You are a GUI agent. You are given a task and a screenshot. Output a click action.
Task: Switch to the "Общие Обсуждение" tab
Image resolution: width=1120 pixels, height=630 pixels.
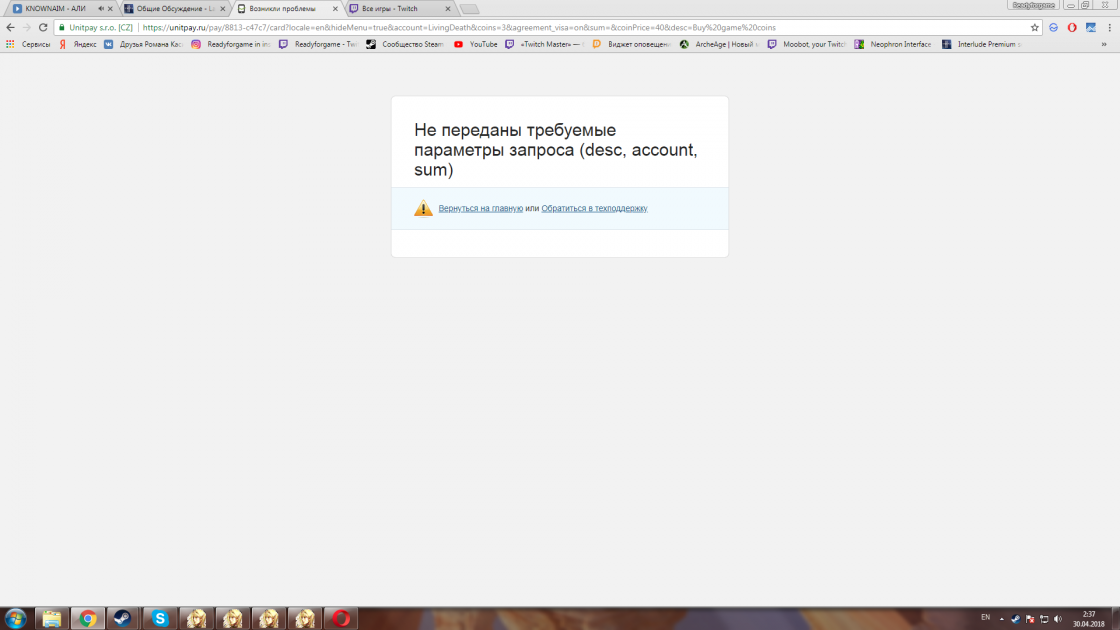point(170,8)
